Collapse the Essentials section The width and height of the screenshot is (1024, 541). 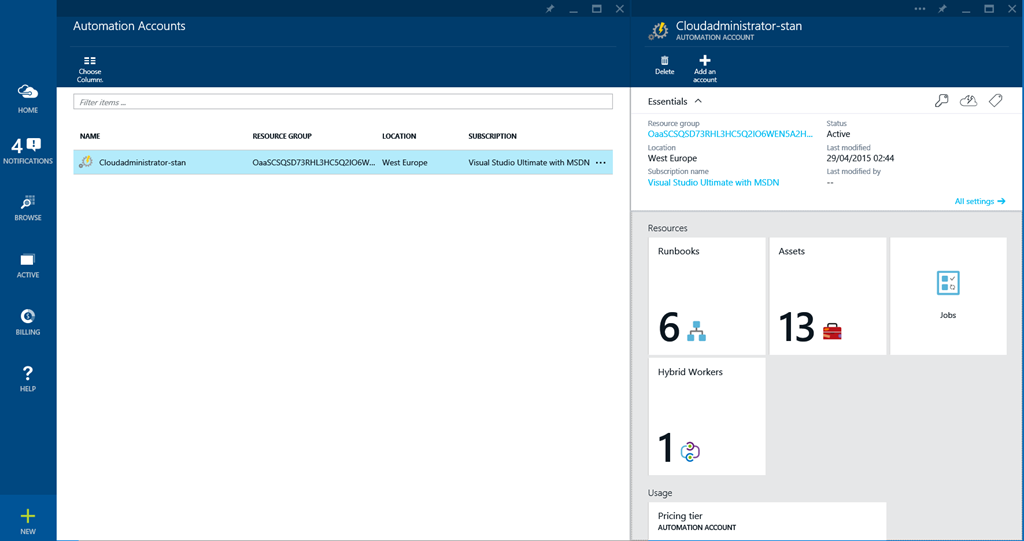point(698,101)
